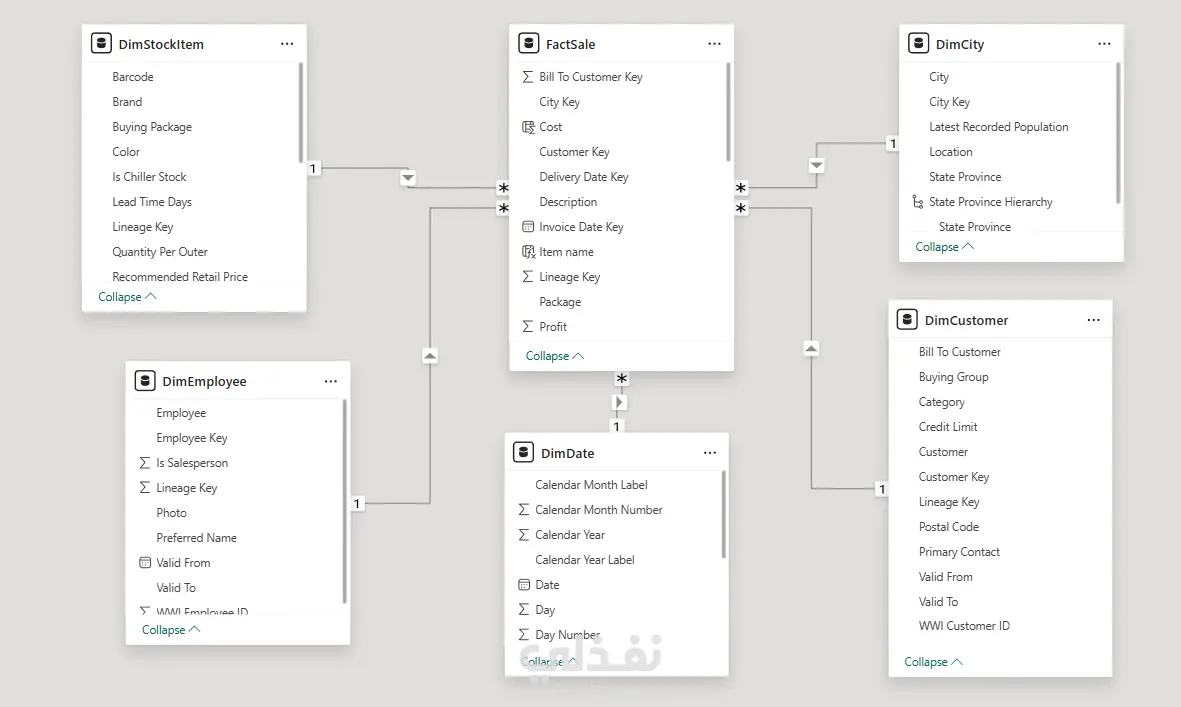Click hierarchy icon beside State Province Hierarchy
The image size is (1181, 707).
coord(917,202)
